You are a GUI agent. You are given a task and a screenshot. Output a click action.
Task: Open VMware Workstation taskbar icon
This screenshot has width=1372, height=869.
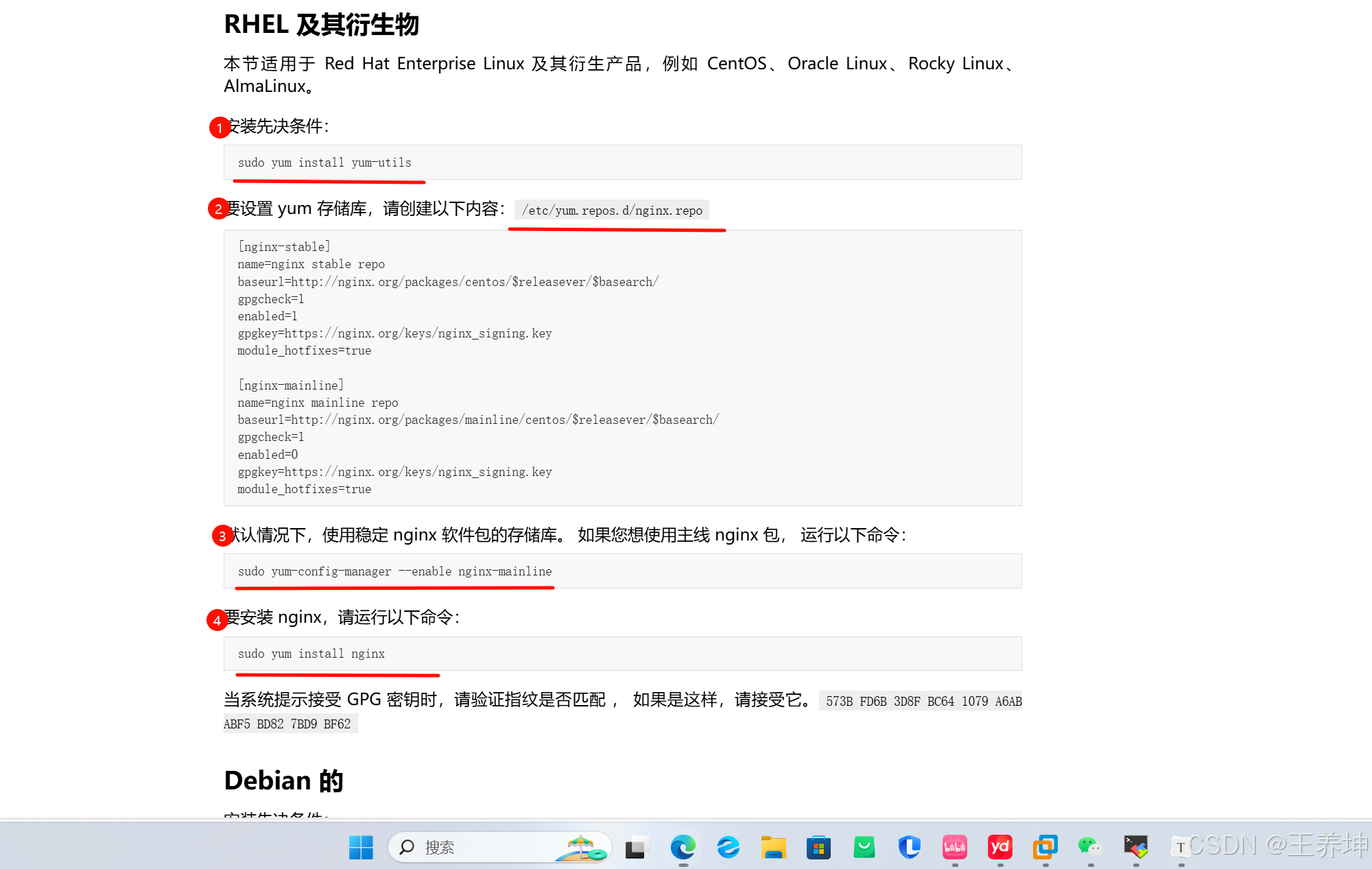[1045, 848]
